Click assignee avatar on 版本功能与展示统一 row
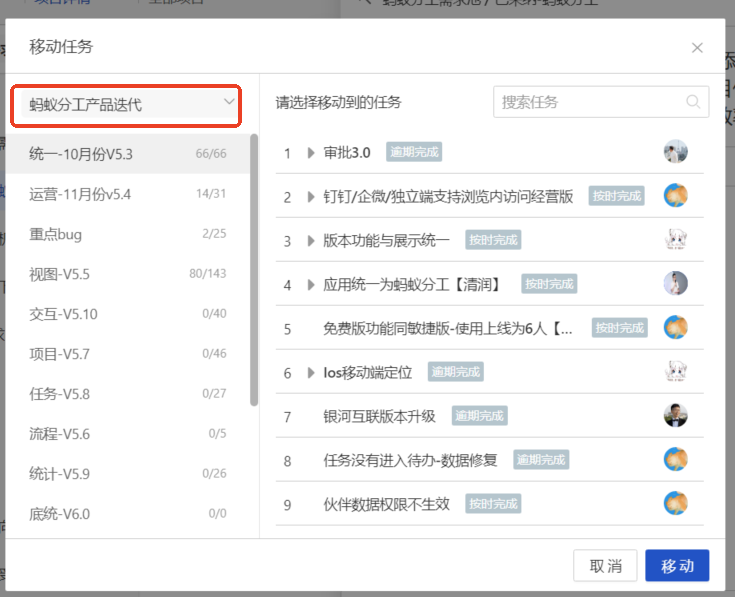The image size is (735, 597). coord(675,239)
